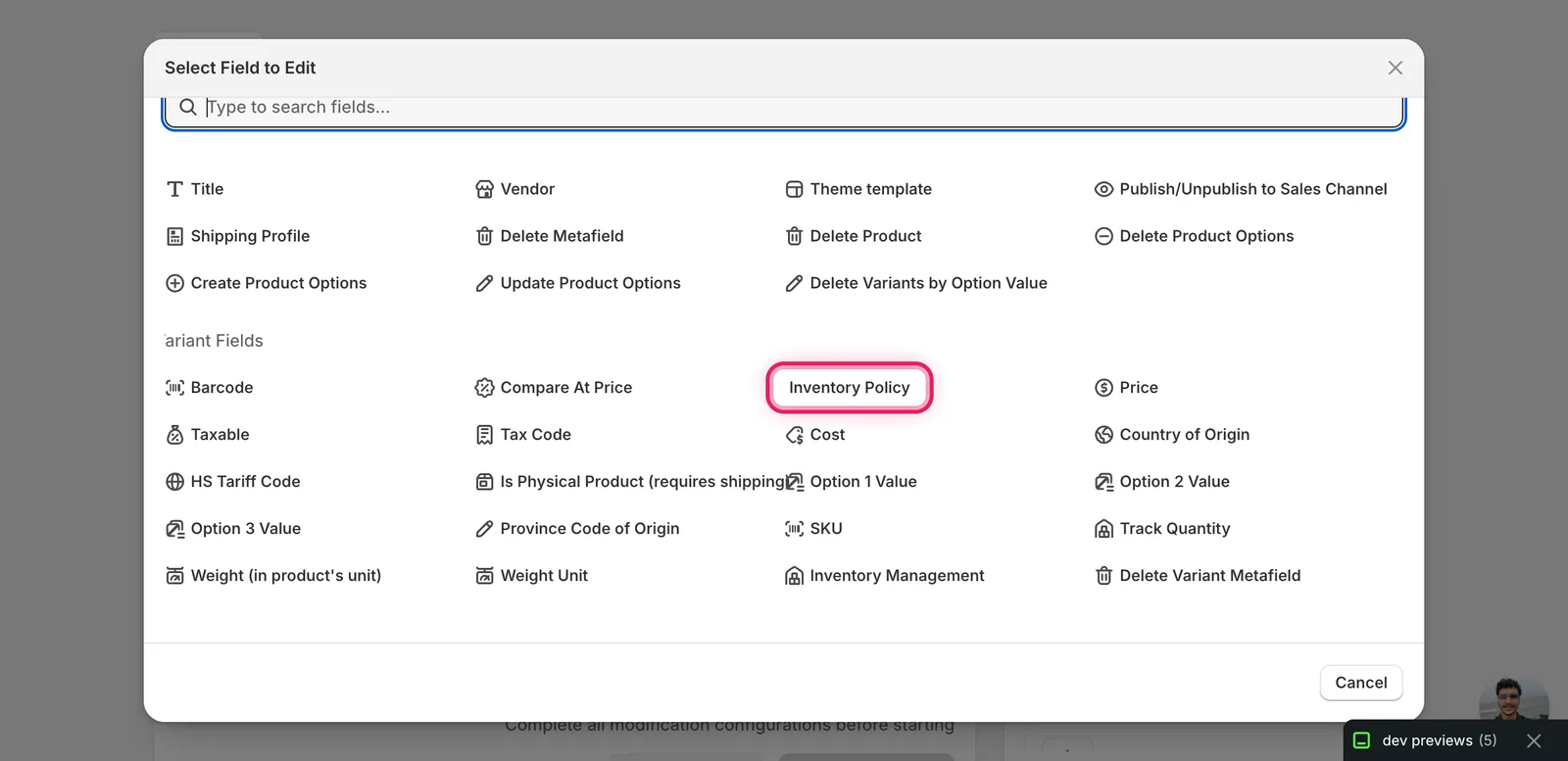Click the Theme template icon

[794, 189]
